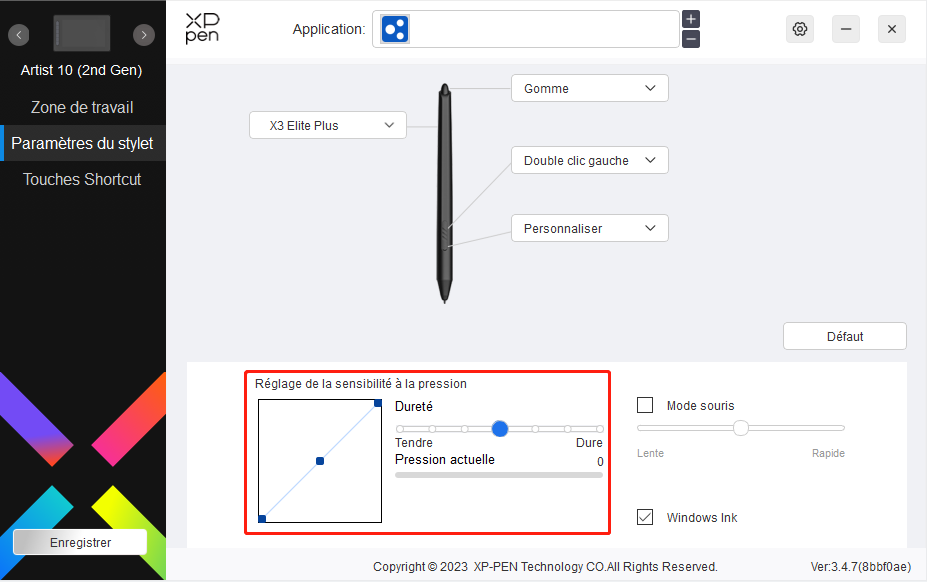
Task: Open the Gomme dropdown
Action: coord(589,88)
